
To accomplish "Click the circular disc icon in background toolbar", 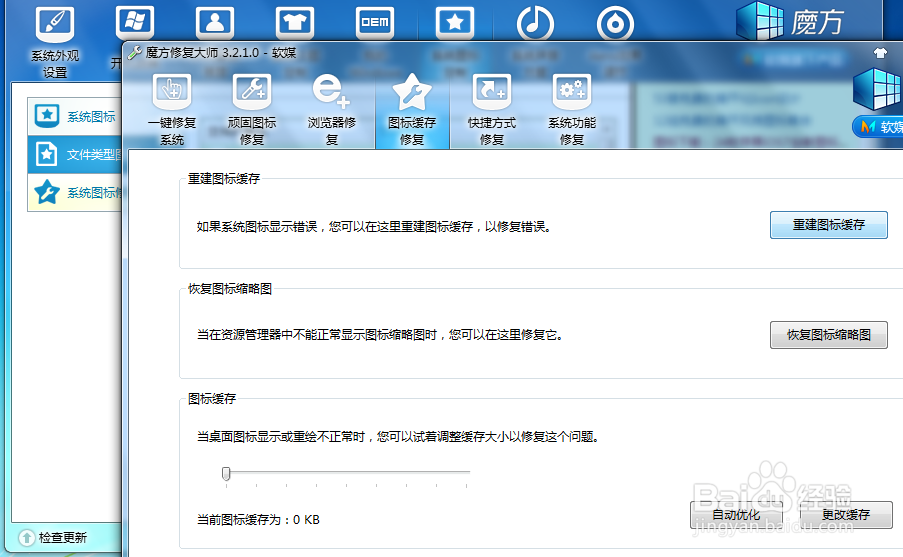I will click(615, 24).
